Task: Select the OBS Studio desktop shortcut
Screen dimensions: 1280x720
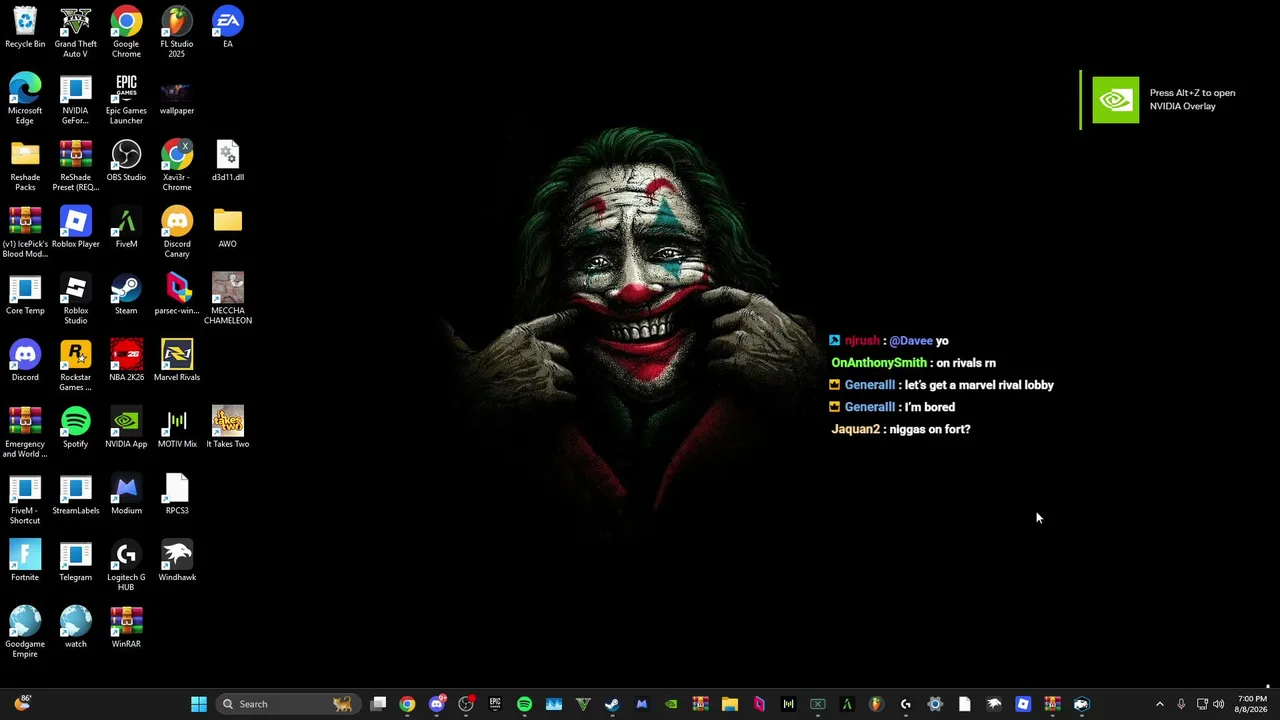Action: point(126,162)
